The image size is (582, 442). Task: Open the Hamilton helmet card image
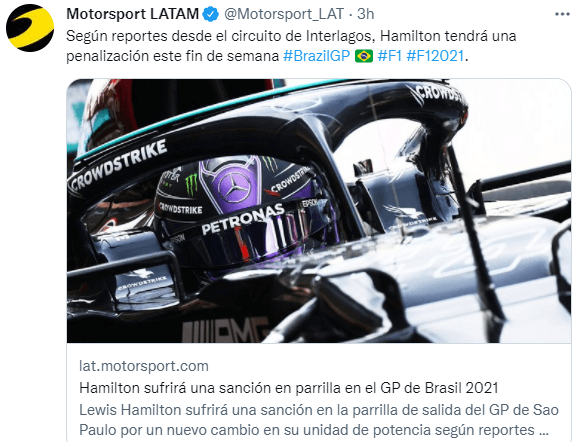pyautogui.click(x=319, y=210)
